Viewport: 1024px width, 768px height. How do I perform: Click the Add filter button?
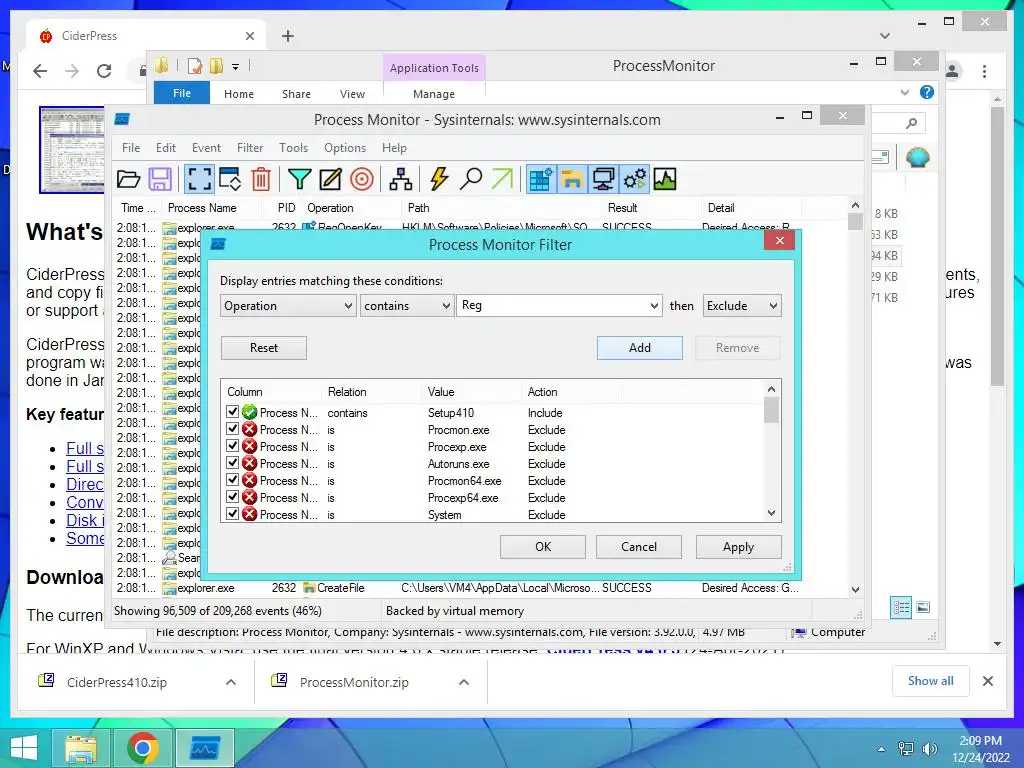click(639, 348)
